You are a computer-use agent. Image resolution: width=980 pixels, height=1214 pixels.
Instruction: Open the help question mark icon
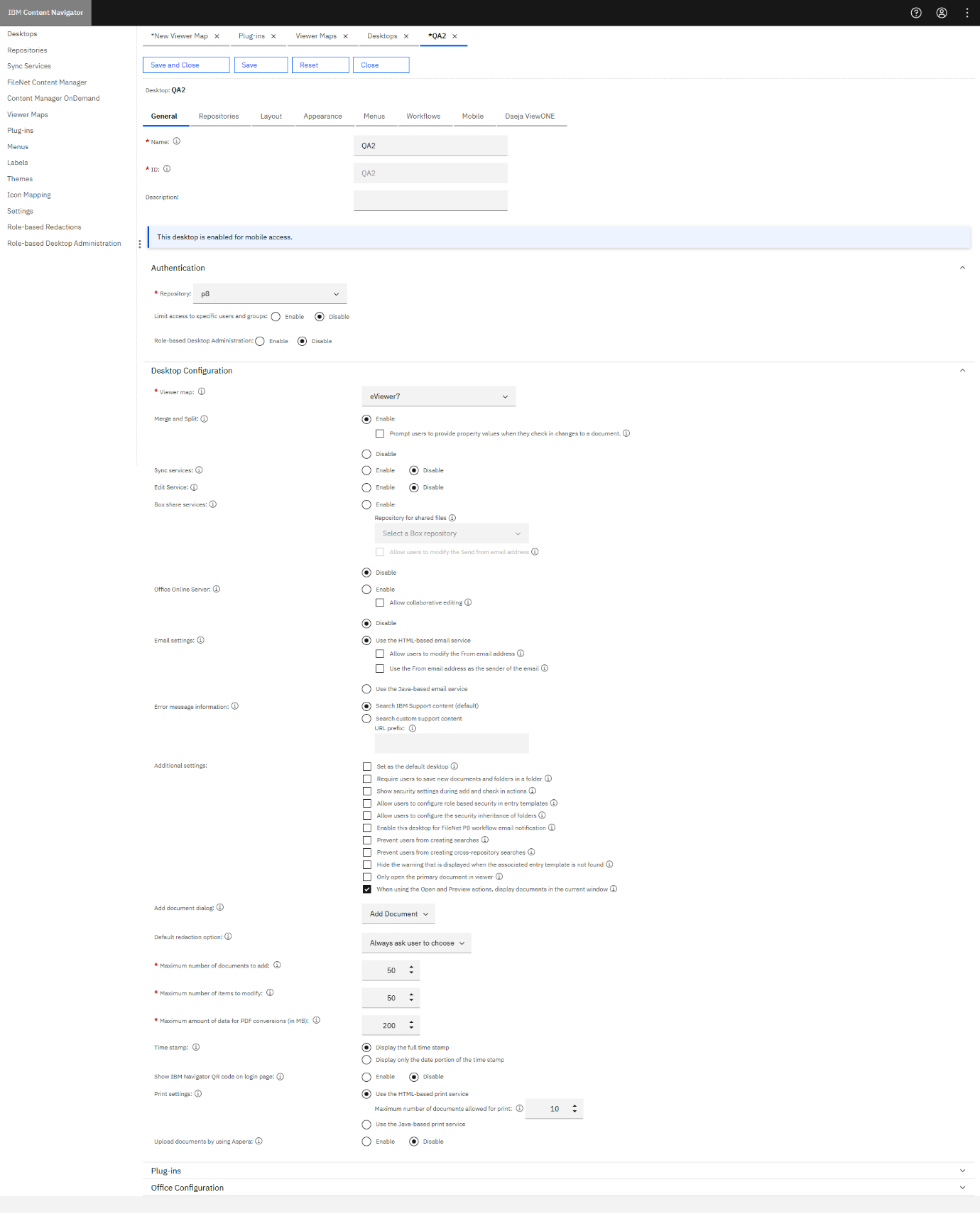click(x=916, y=13)
